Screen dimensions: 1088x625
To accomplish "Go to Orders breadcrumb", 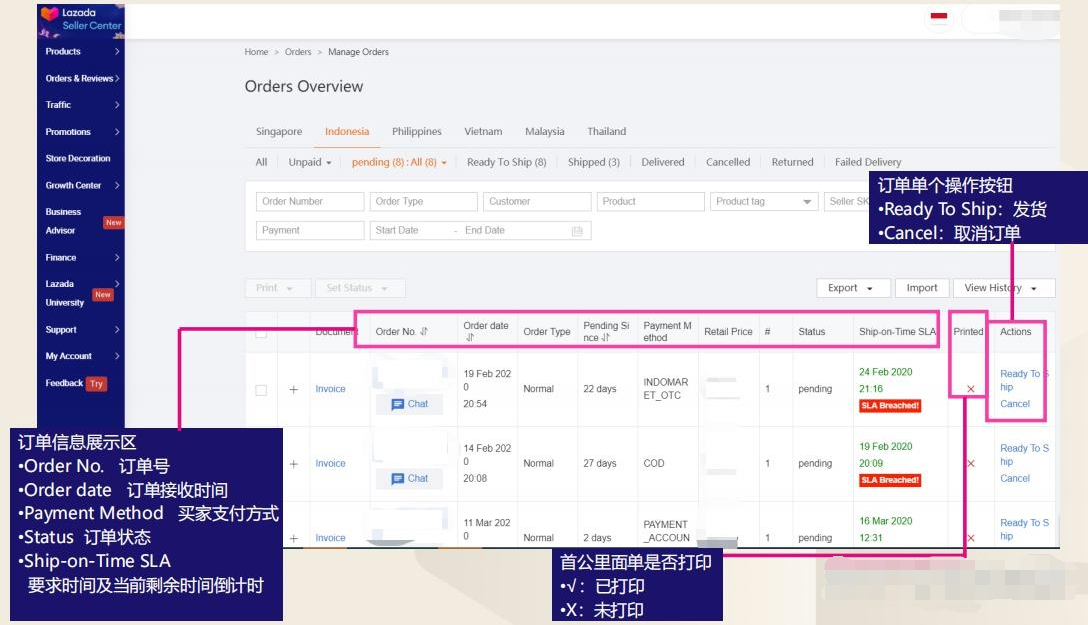I will pyautogui.click(x=298, y=52).
